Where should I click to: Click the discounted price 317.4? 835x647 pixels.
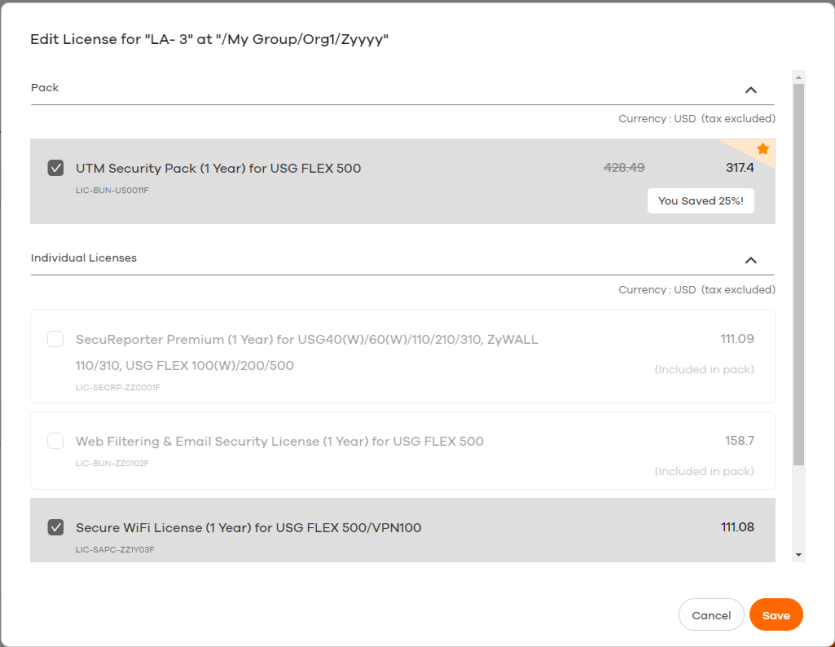(x=740, y=168)
